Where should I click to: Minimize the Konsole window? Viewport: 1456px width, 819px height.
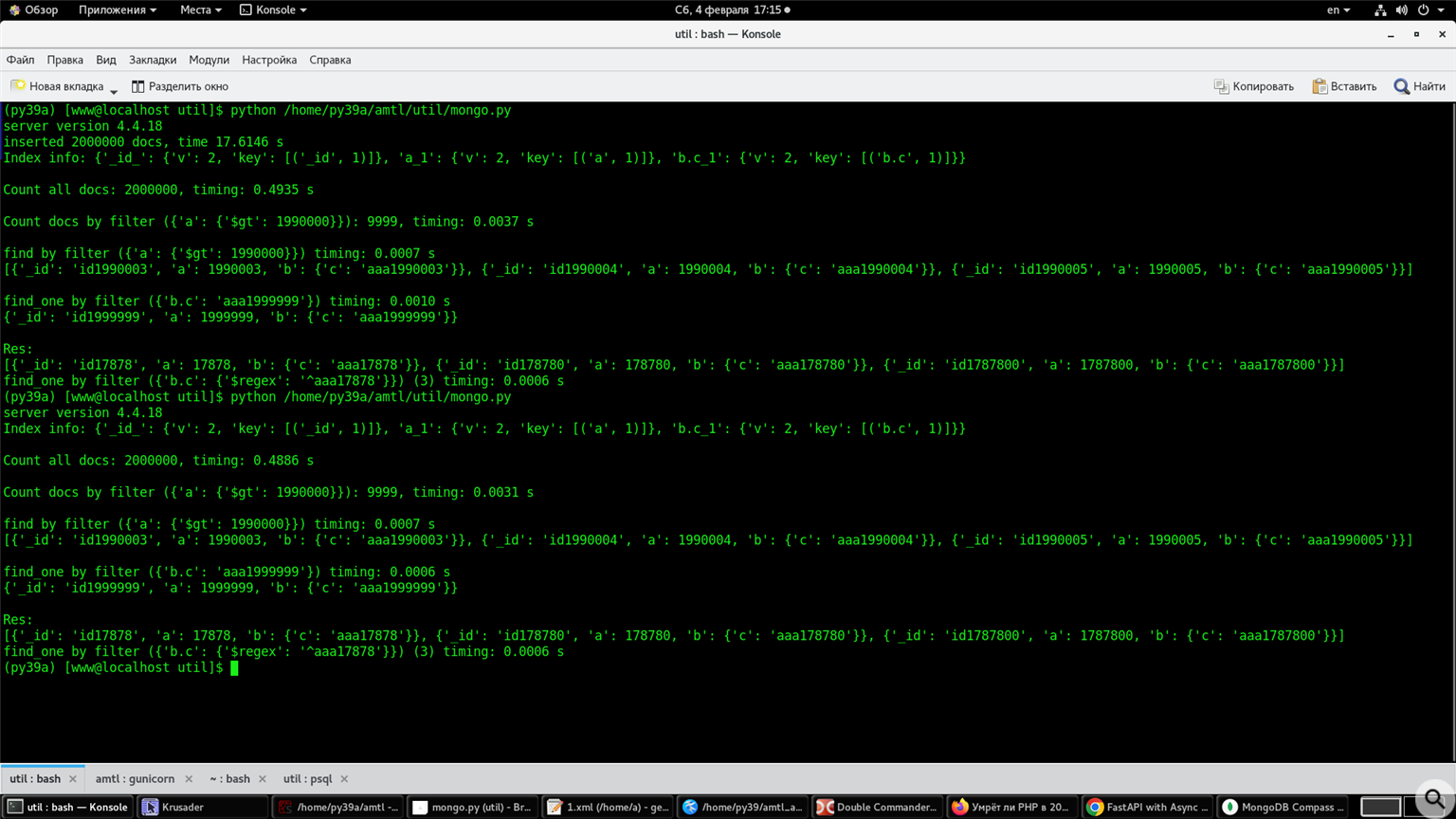(1391, 34)
